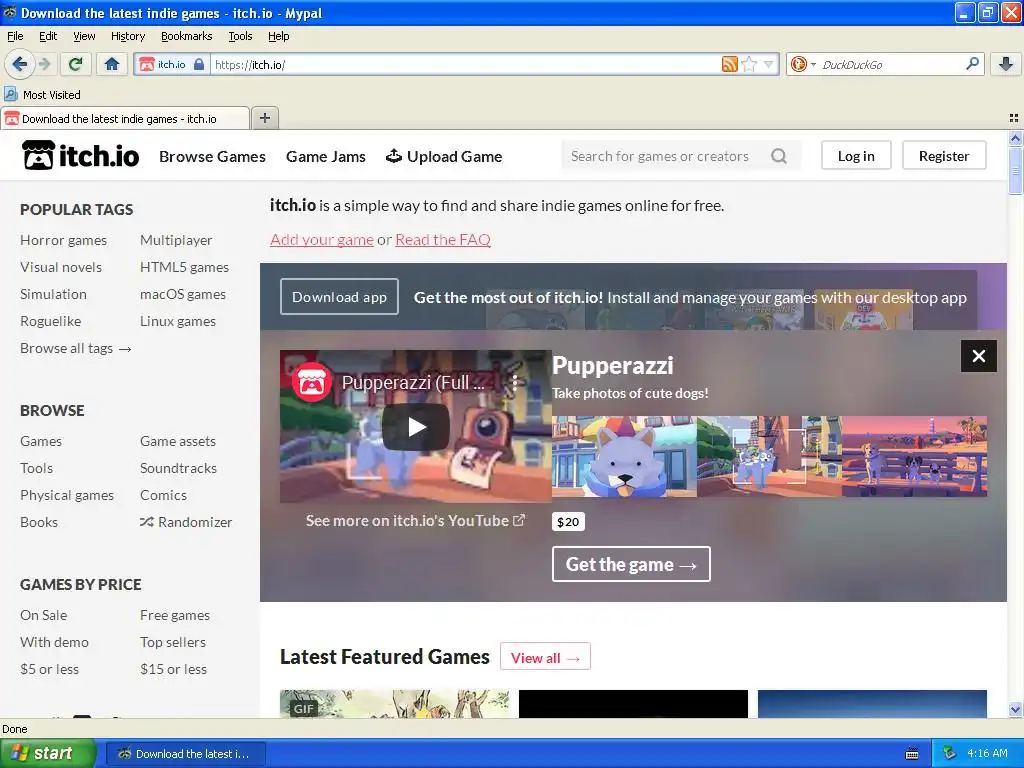Open the File menu

[15, 36]
